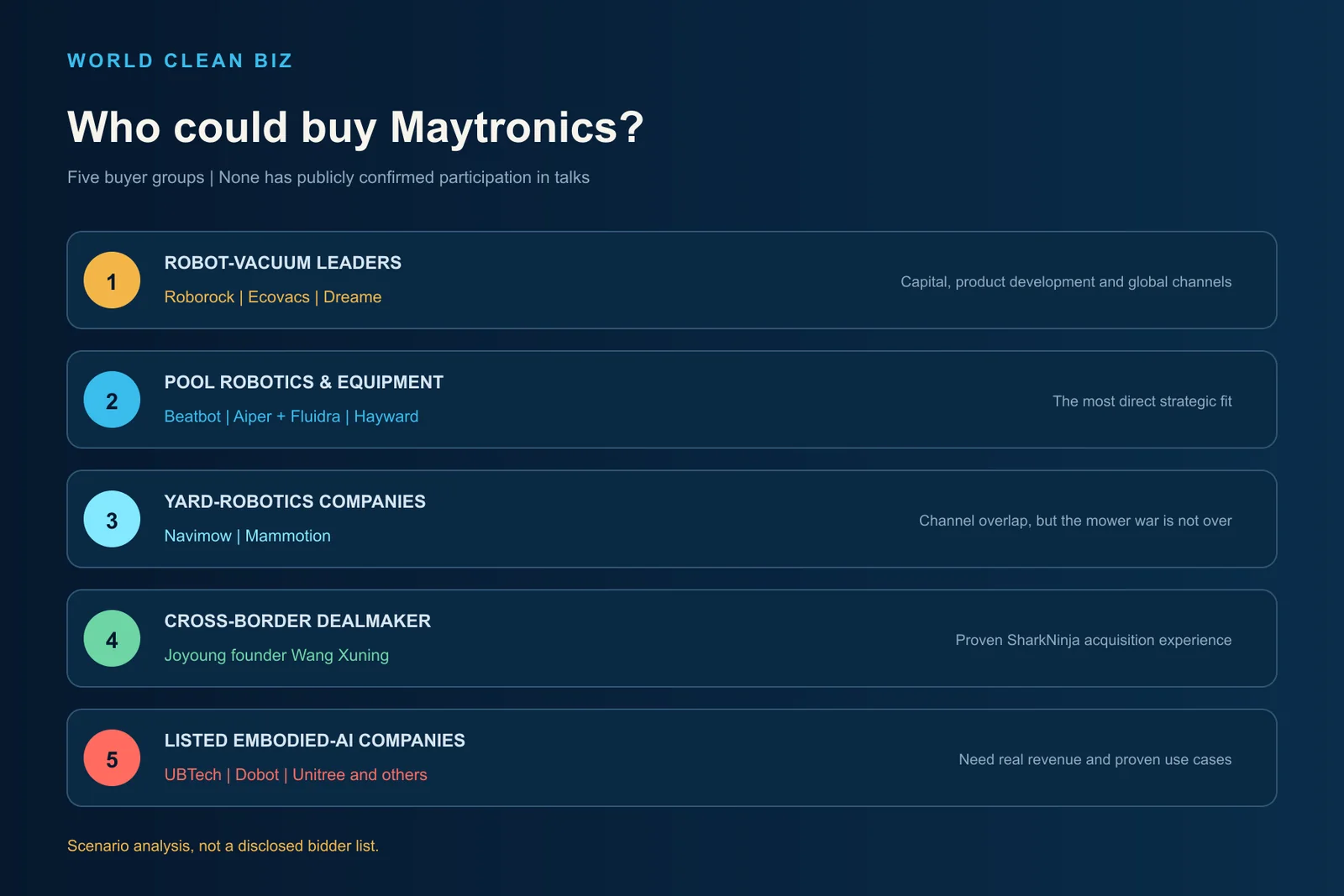Click the blue number 2 circle
Image resolution: width=1344 pixels, height=896 pixels.
(112, 400)
